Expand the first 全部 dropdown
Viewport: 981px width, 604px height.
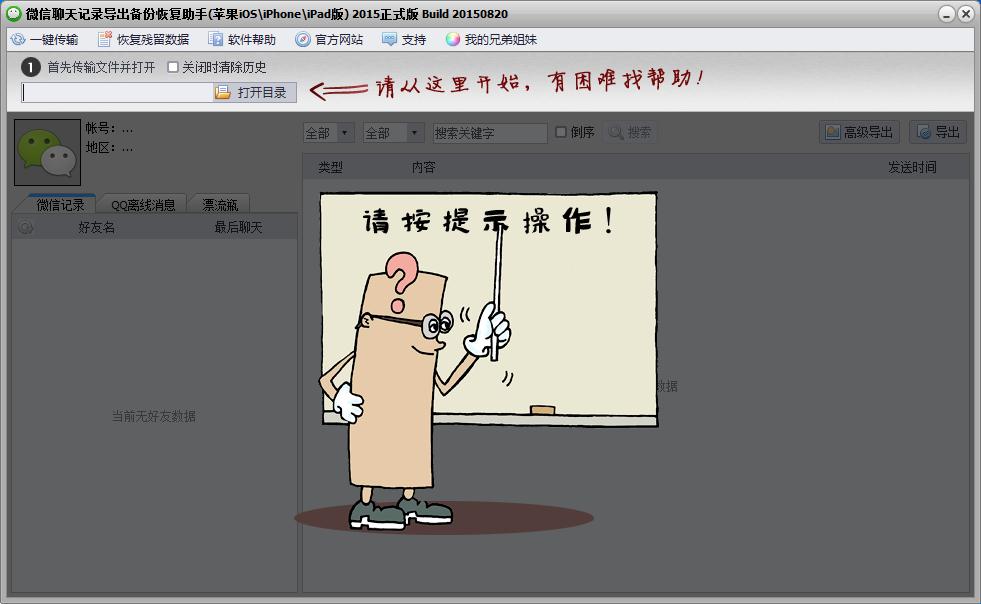coord(329,133)
